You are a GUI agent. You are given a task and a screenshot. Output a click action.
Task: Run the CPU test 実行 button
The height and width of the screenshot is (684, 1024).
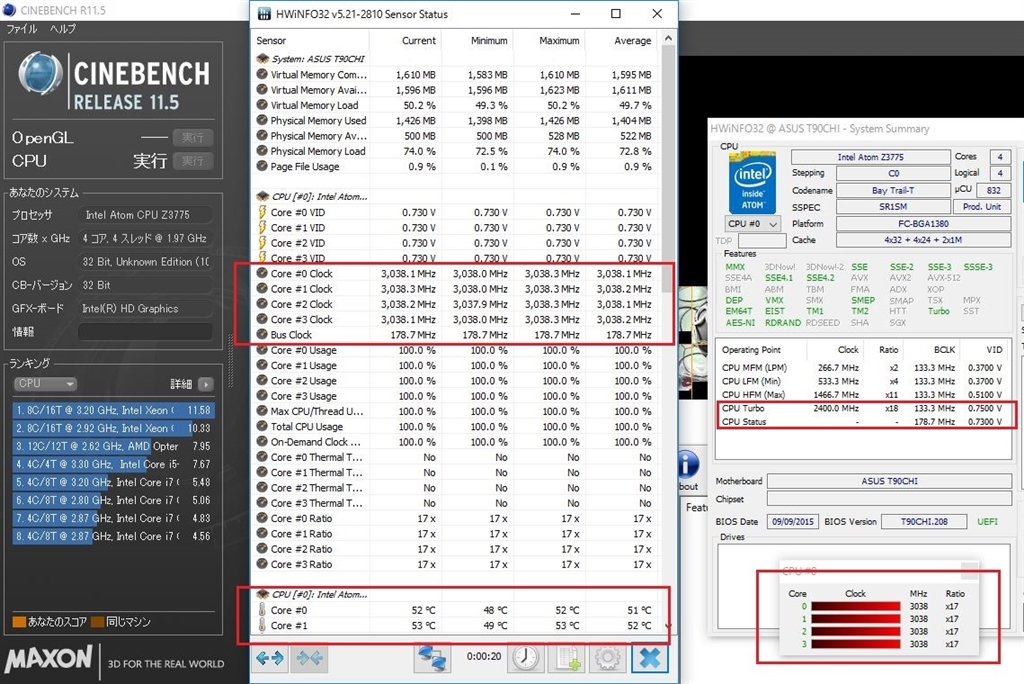[193, 161]
